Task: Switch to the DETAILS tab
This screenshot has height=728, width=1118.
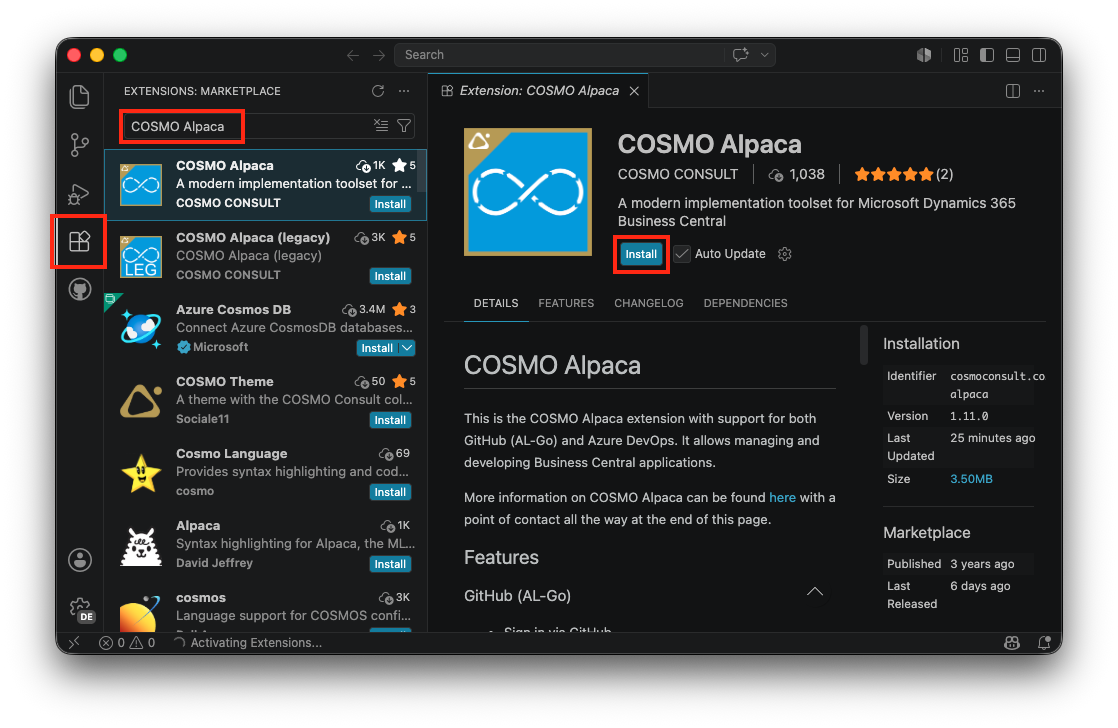Action: point(496,303)
